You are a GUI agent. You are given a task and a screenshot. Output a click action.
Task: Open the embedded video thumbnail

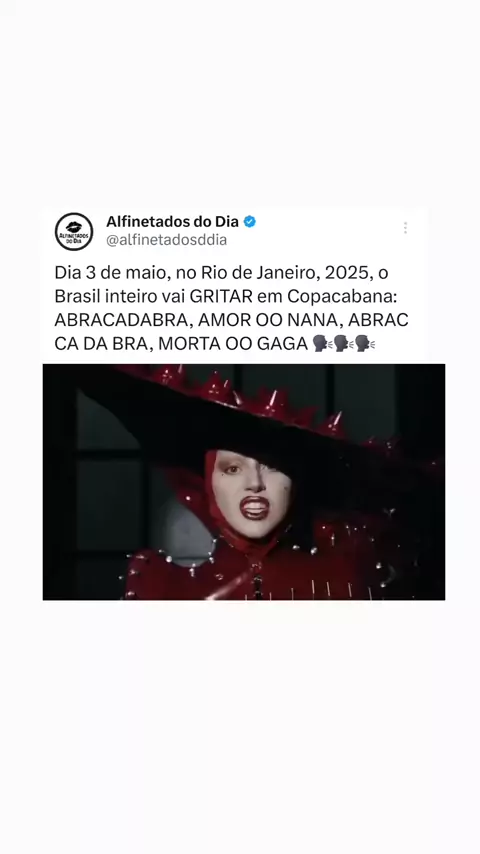(244, 482)
